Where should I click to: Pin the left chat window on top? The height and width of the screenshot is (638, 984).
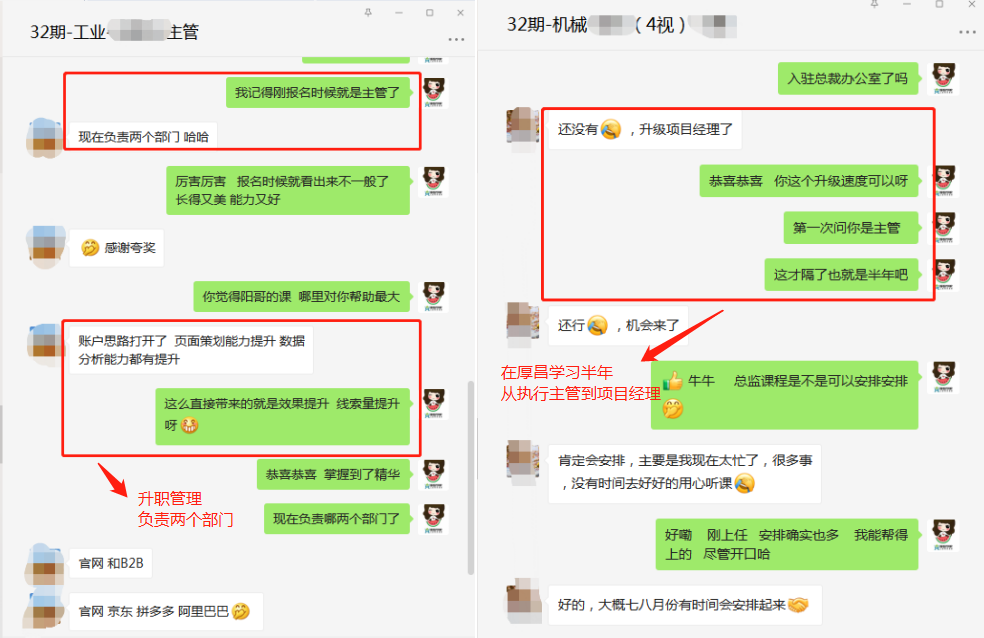(368, 13)
